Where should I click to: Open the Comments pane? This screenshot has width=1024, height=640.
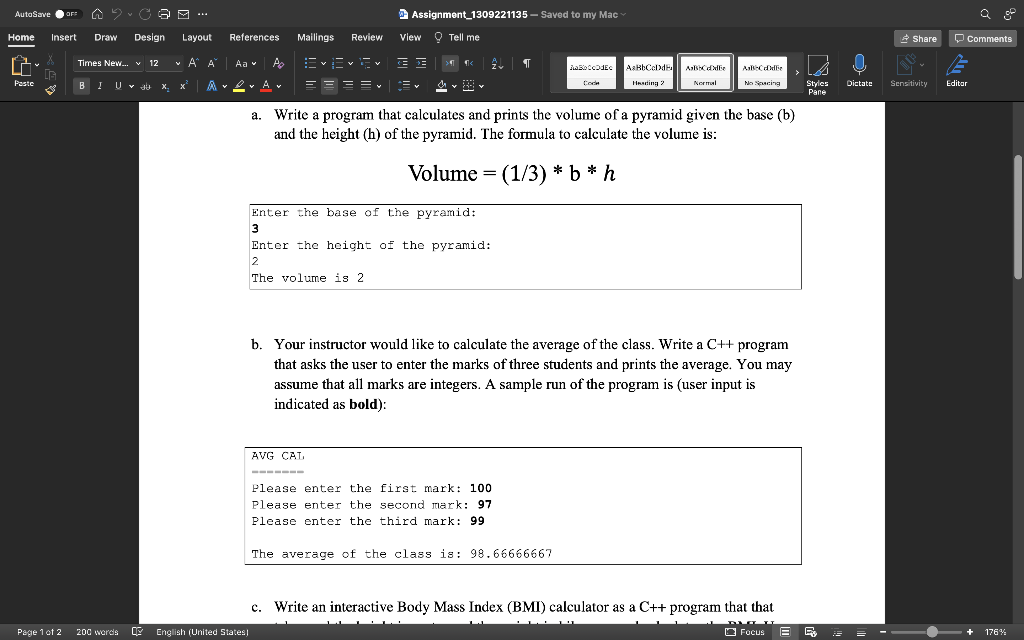tap(983, 39)
